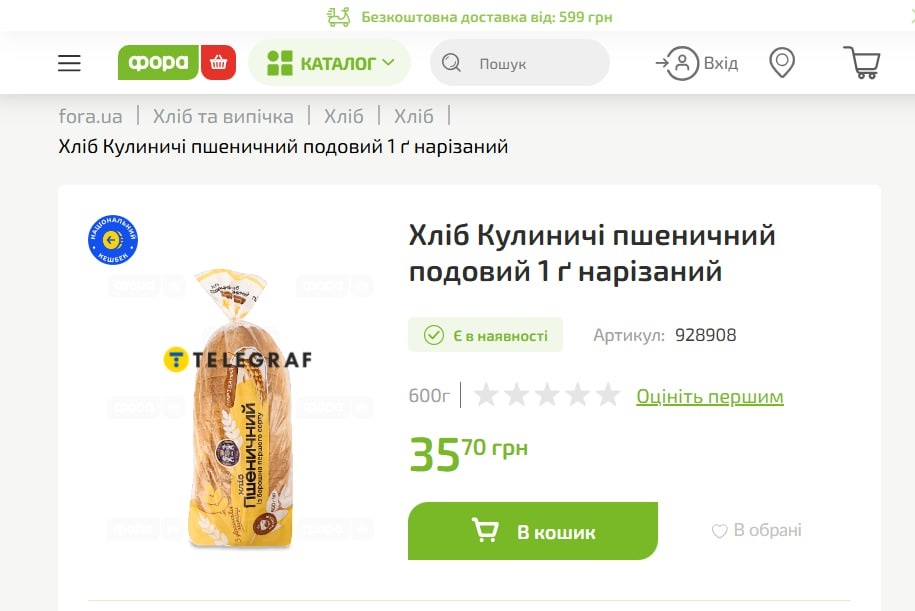
Task: Rate the product with the third star
Action: point(547,395)
